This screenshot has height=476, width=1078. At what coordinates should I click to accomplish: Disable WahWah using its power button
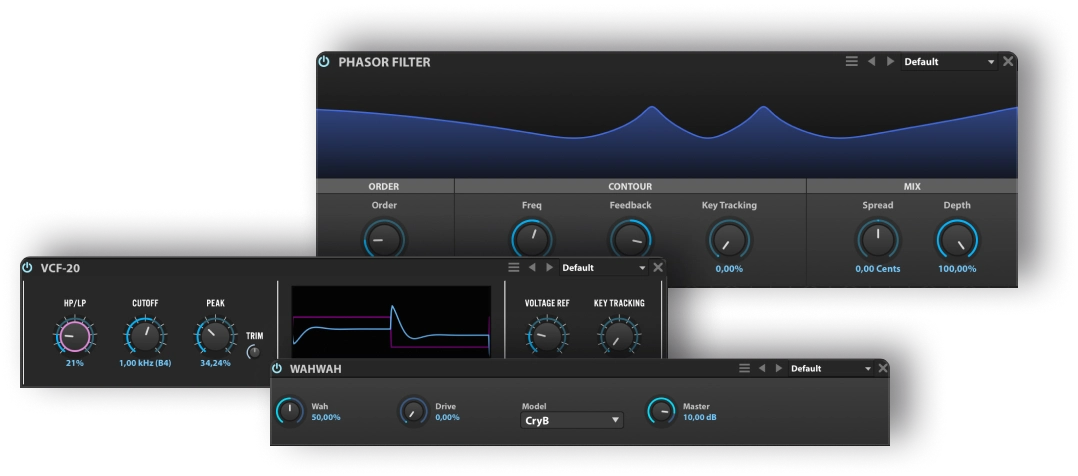(x=277, y=368)
